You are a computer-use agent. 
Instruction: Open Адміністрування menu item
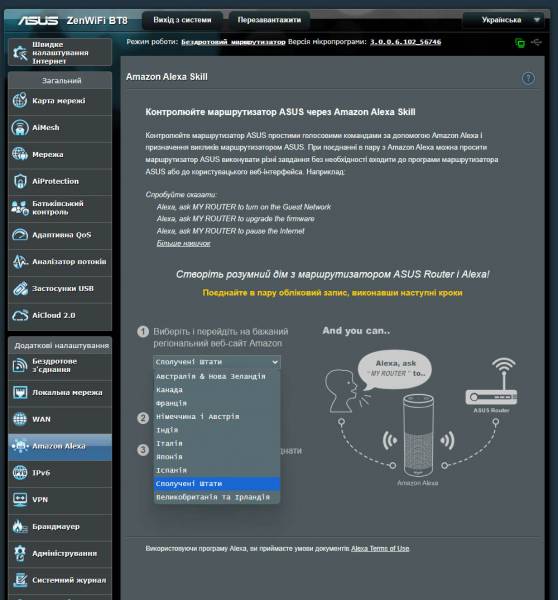tap(60, 553)
